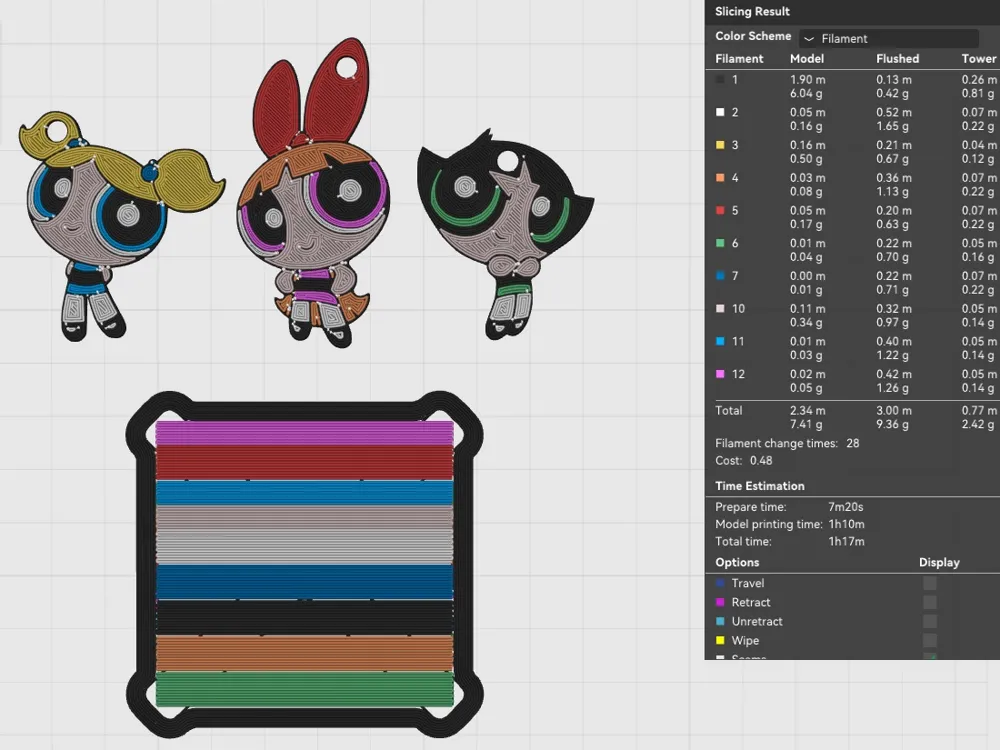Click the magenta swatch for filament 12

(x=720, y=374)
